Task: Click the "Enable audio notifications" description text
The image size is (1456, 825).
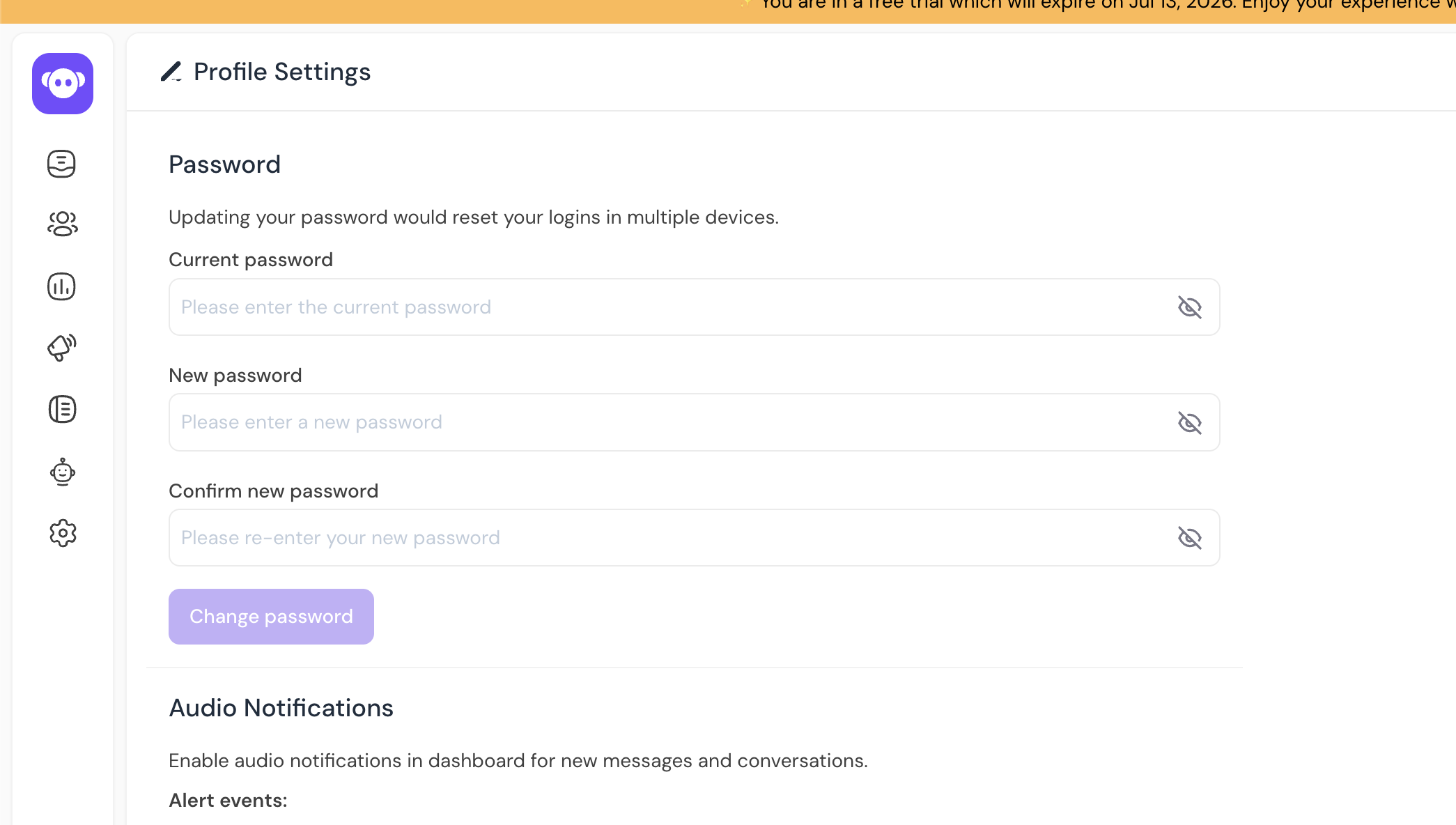Action: pos(518,761)
